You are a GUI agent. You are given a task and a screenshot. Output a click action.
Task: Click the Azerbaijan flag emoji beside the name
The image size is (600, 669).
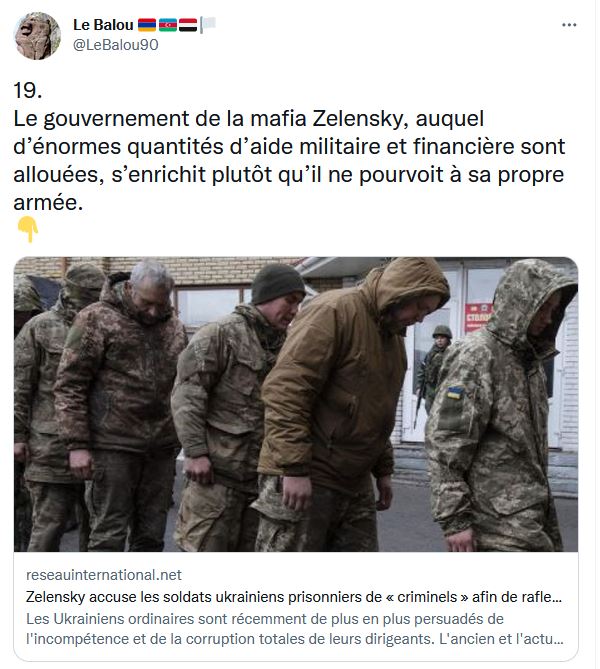click(x=168, y=25)
